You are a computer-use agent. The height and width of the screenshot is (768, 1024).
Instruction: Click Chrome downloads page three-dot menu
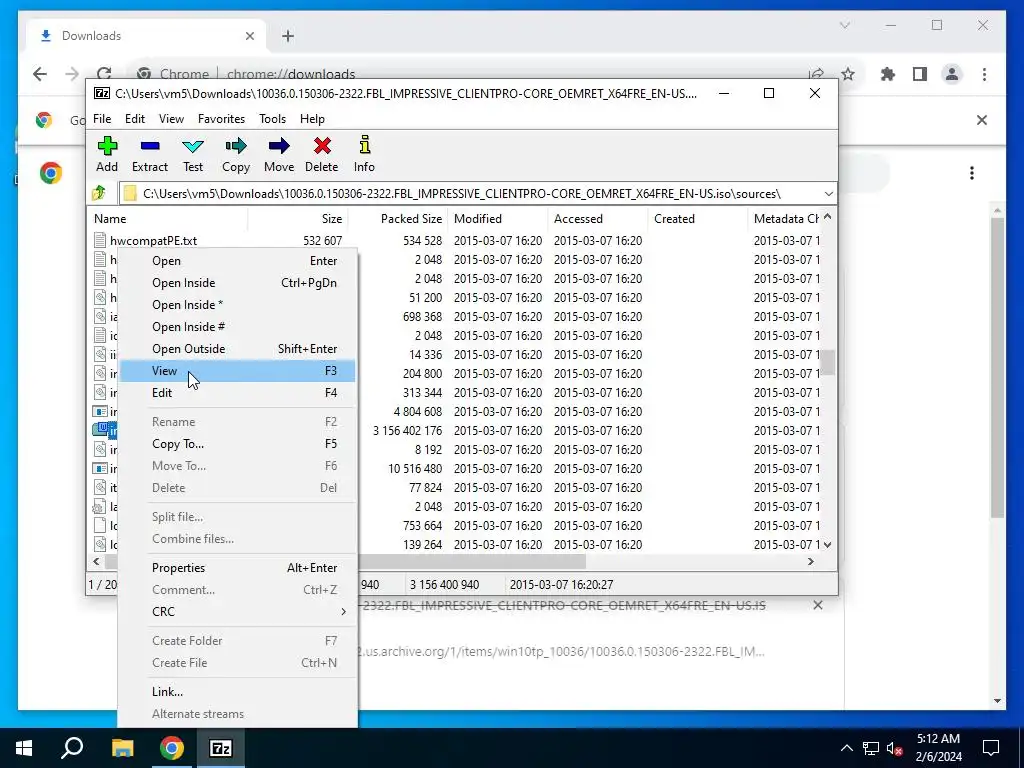click(972, 173)
